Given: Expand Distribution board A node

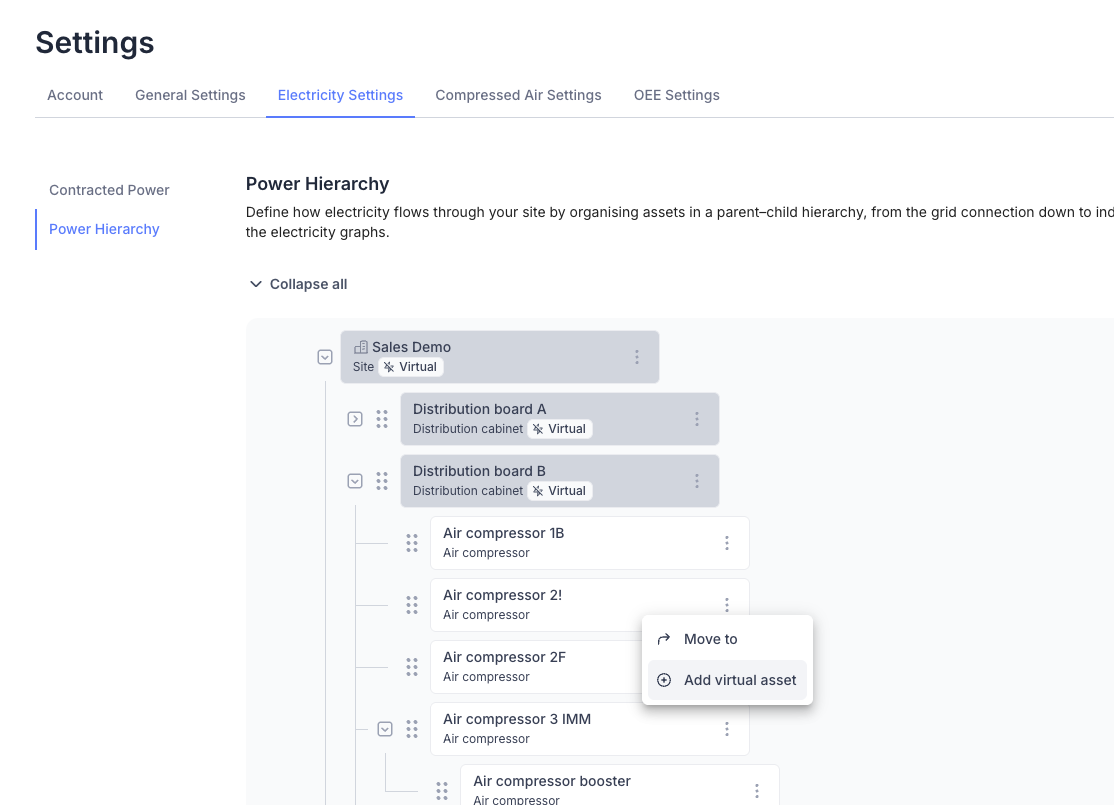Looking at the screenshot, I should (355, 419).
